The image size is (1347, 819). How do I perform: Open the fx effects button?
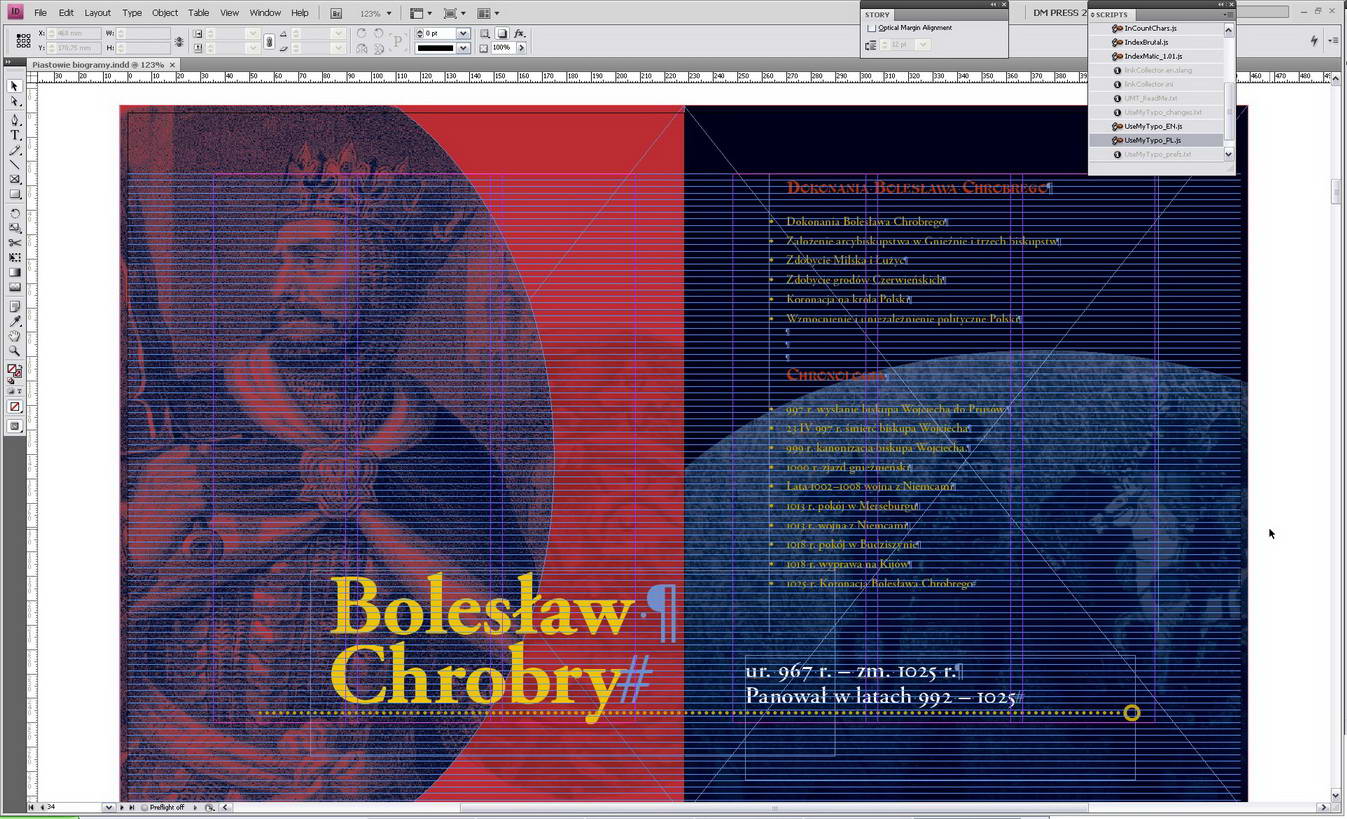[519, 33]
